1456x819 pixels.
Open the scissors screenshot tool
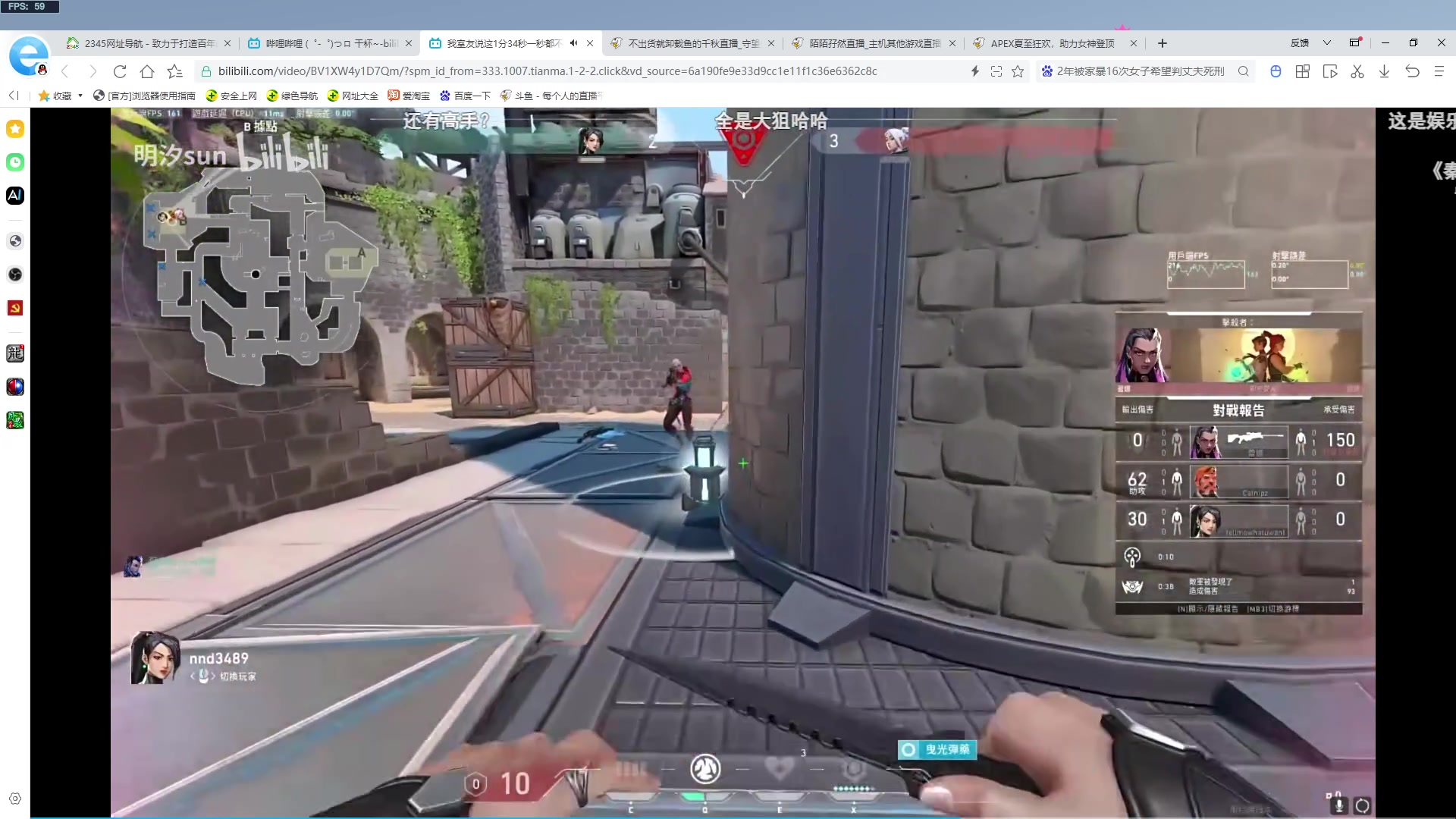point(1357,71)
